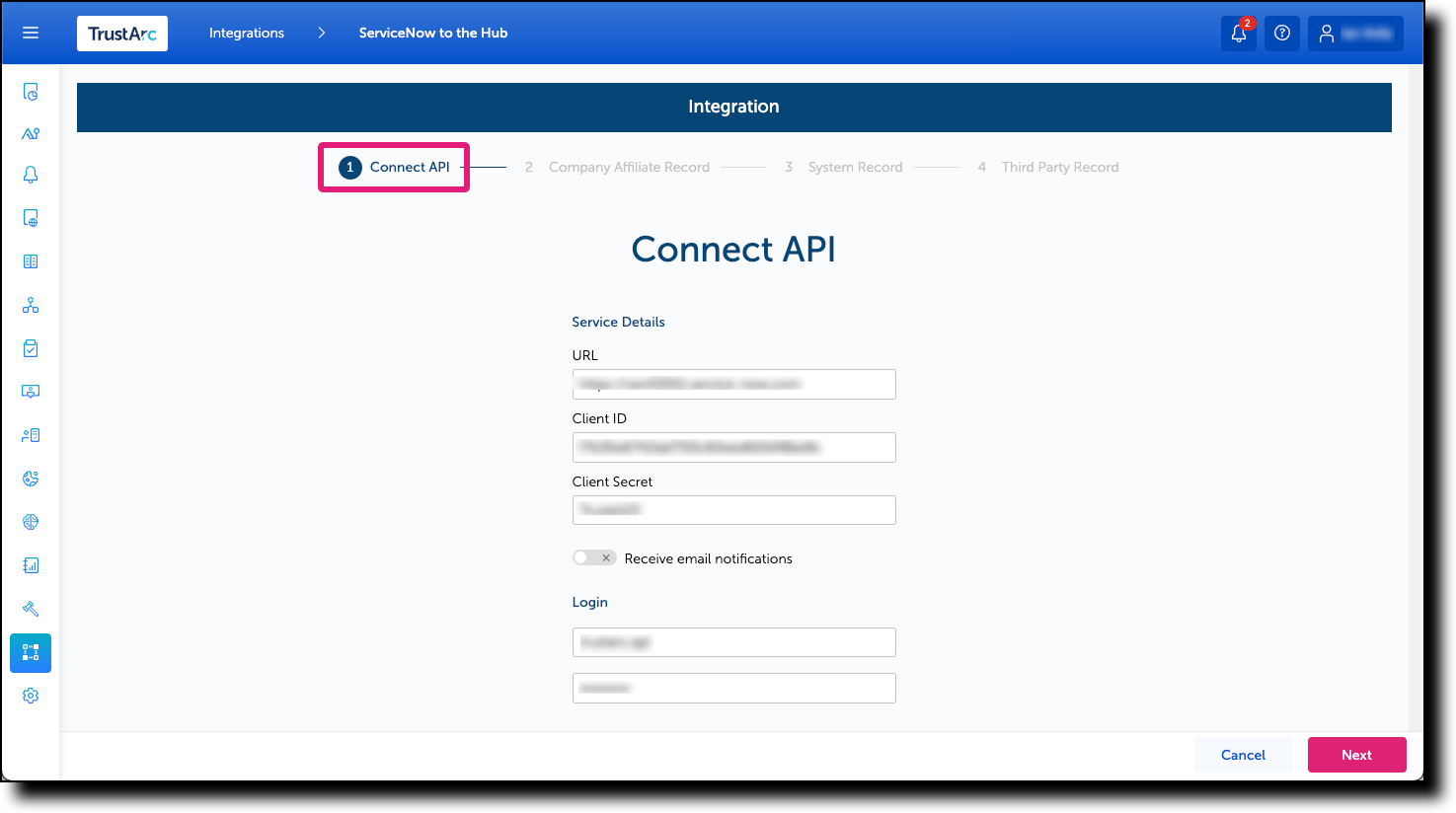Go back via the Integrations breadcrumb

[246, 33]
